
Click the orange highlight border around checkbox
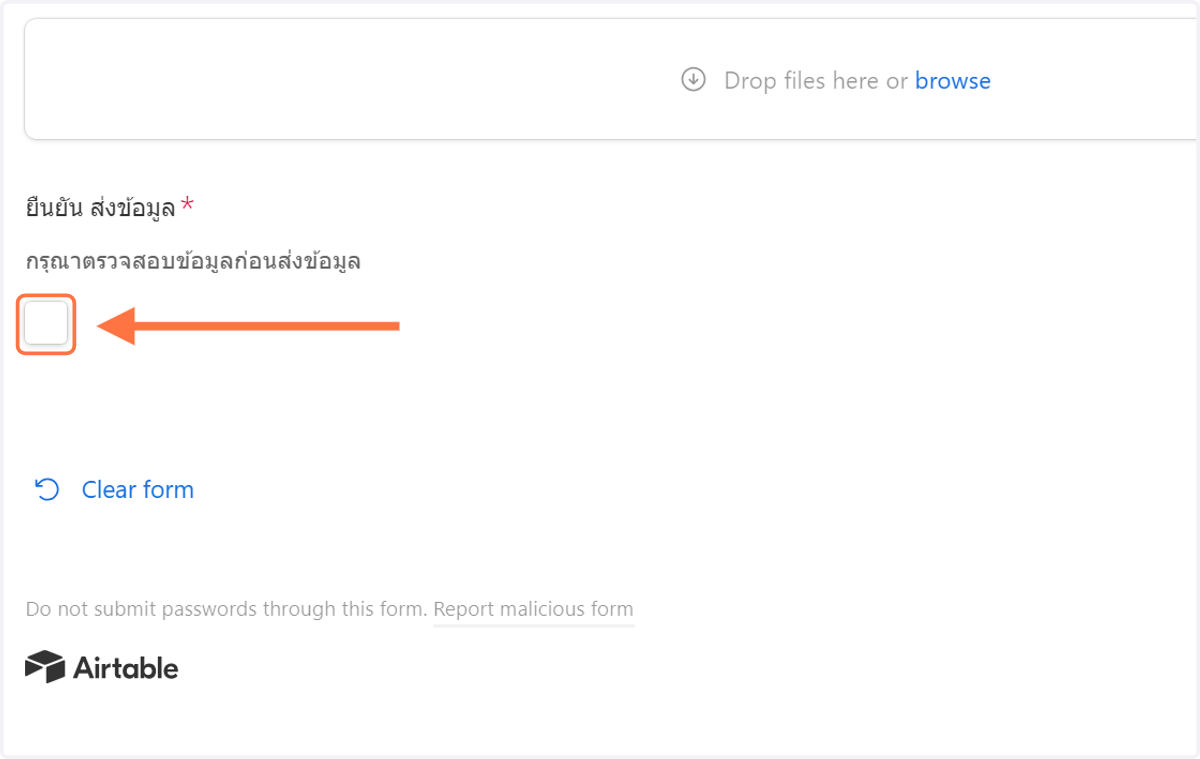pyautogui.click(x=46, y=296)
